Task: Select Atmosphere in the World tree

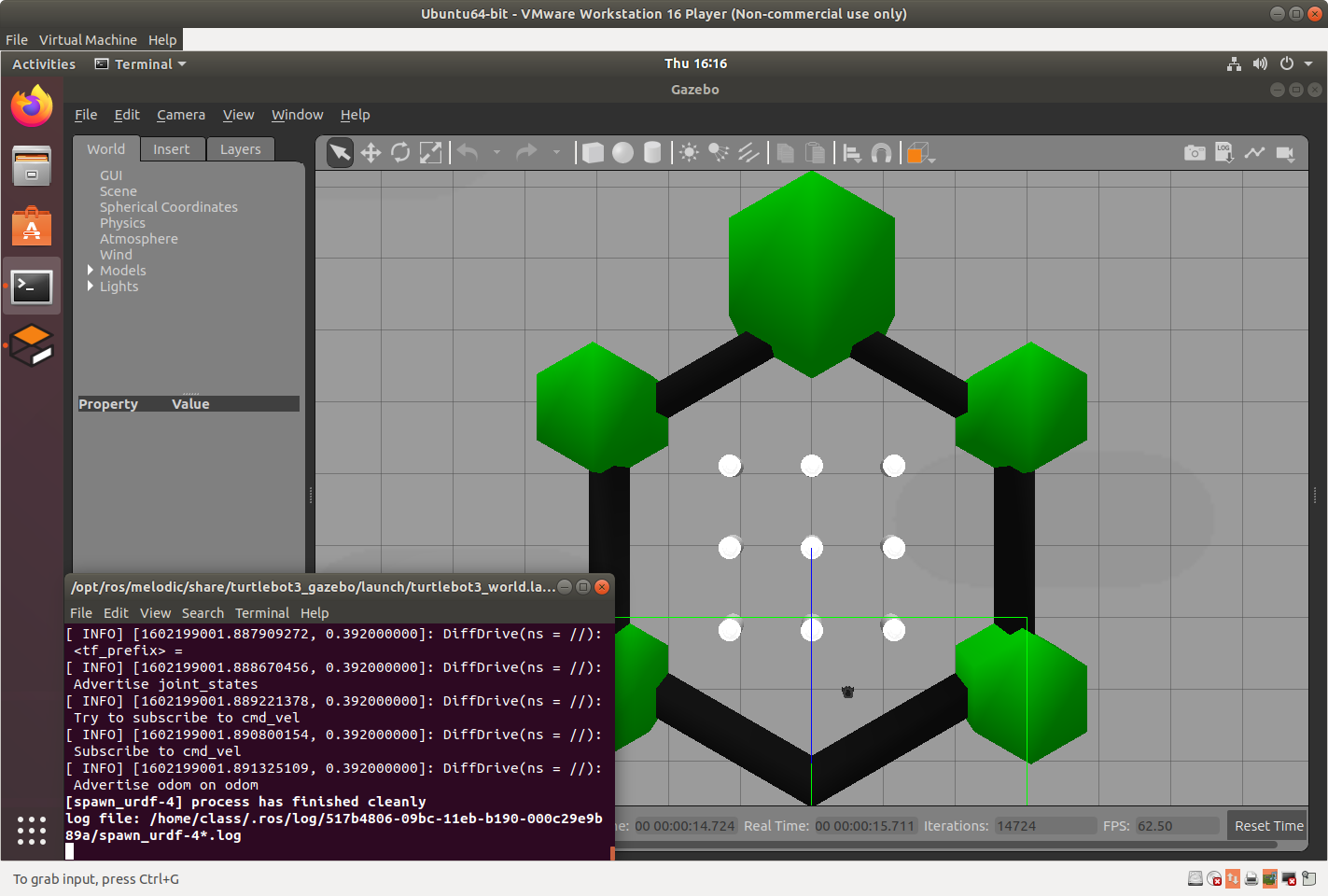Action: coord(139,239)
